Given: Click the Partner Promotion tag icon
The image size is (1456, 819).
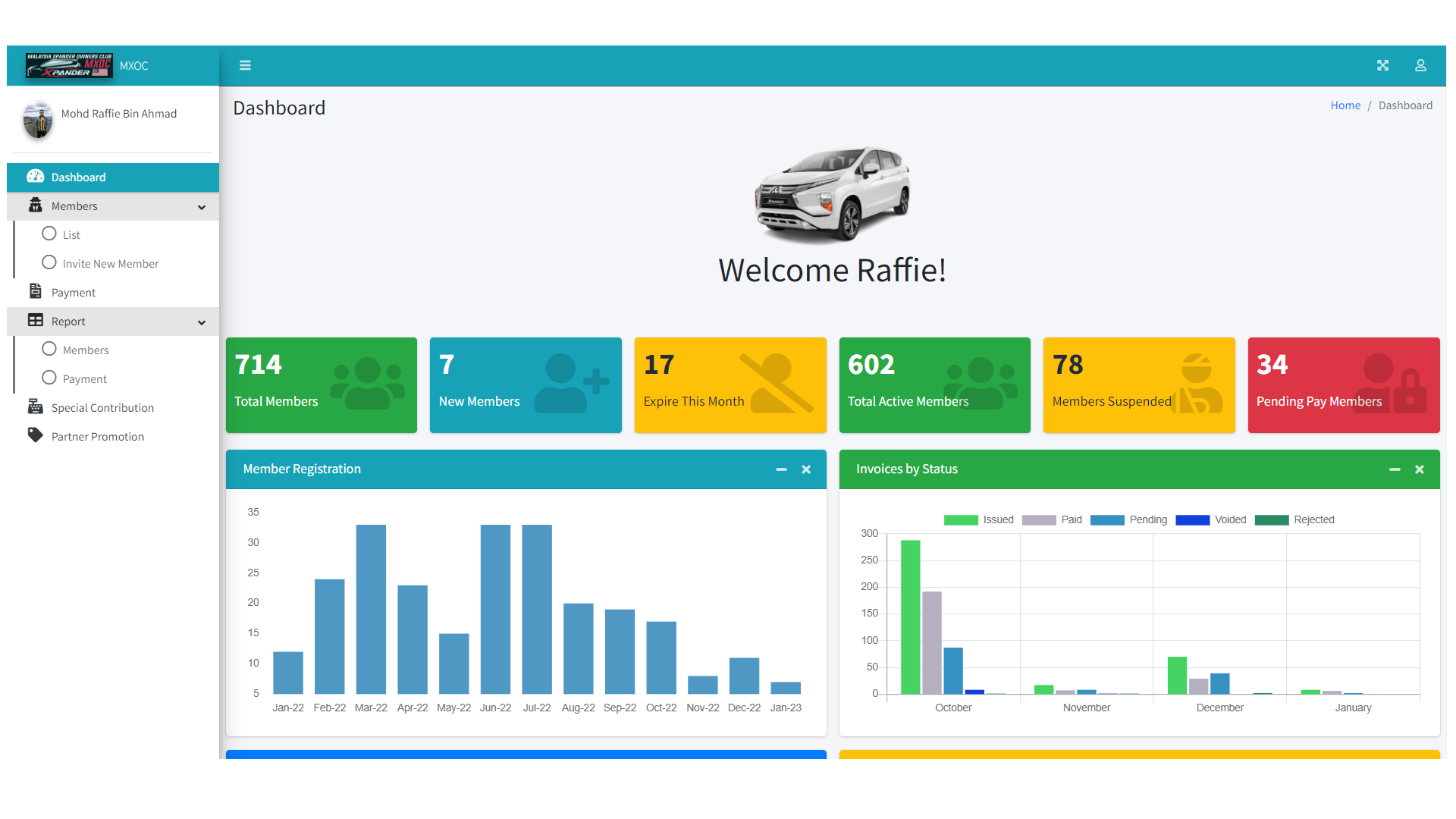Looking at the screenshot, I should [x=35, y=435].
